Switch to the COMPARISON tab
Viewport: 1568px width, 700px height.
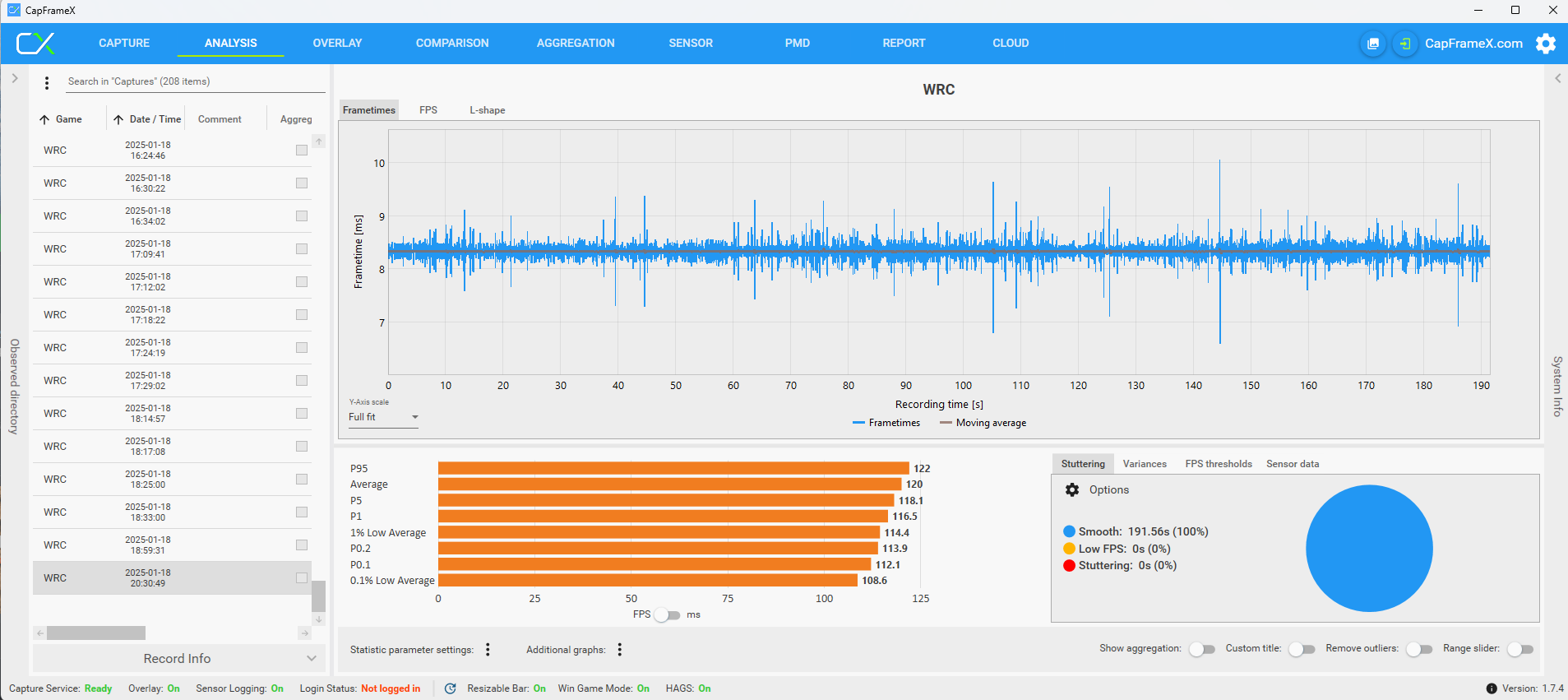pyautogui.click(x=451, y=44)
